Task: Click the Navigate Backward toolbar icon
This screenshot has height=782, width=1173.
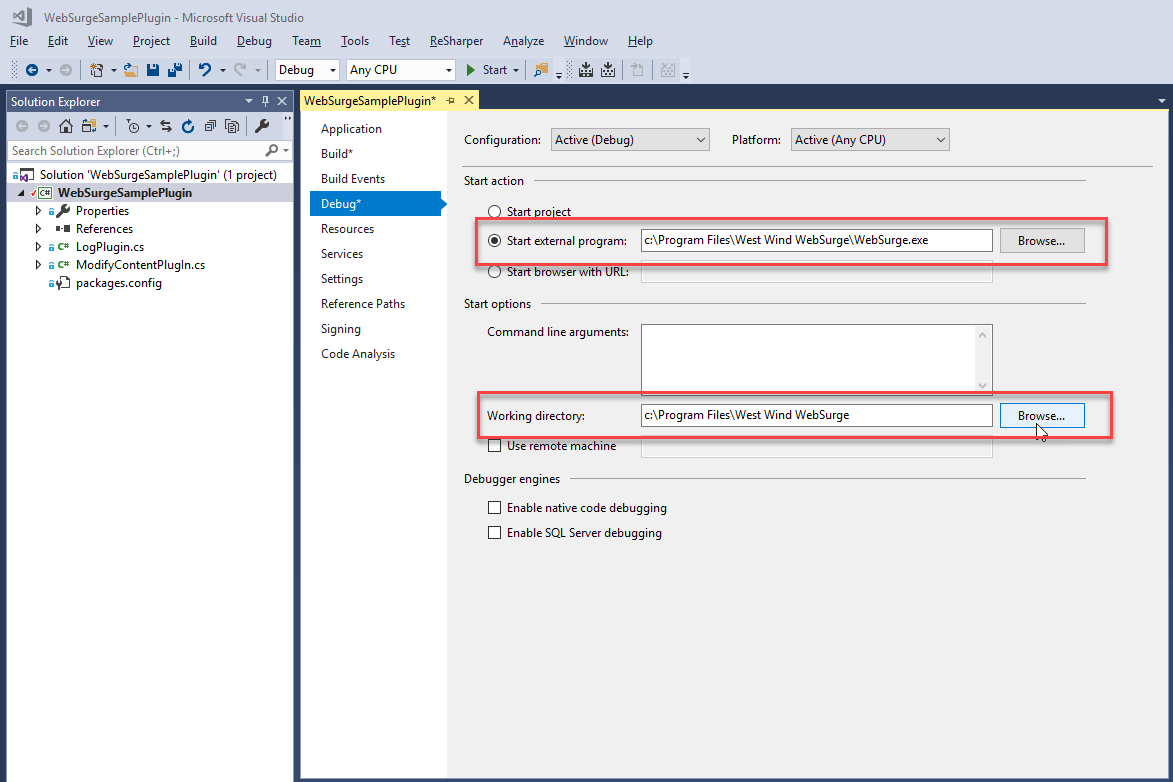Action: coord(31,70)
